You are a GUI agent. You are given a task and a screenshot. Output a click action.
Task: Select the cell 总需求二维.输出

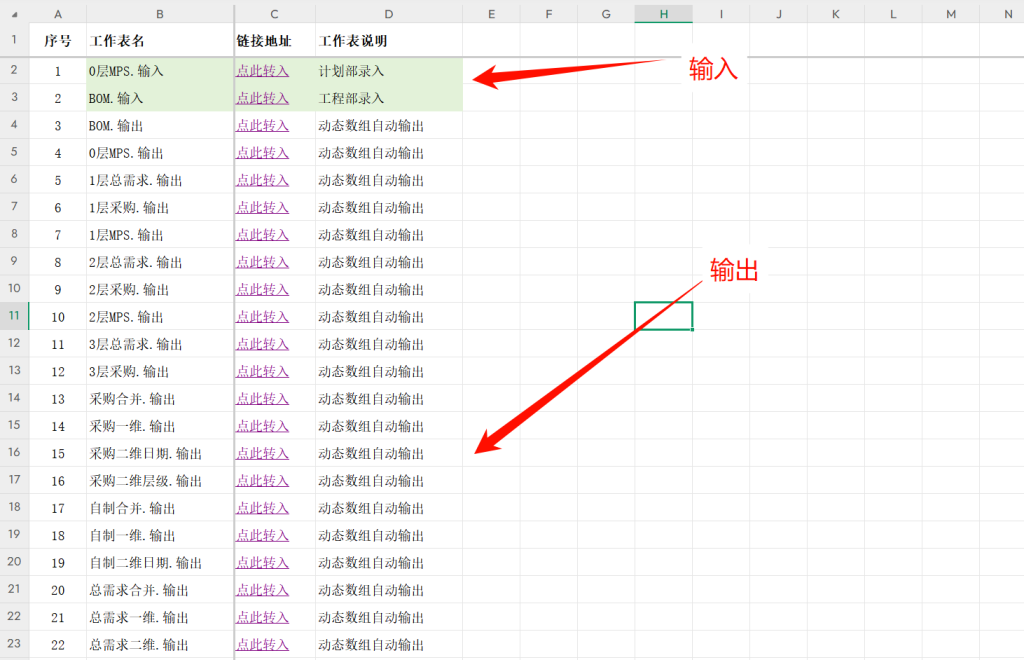(160, 645)
